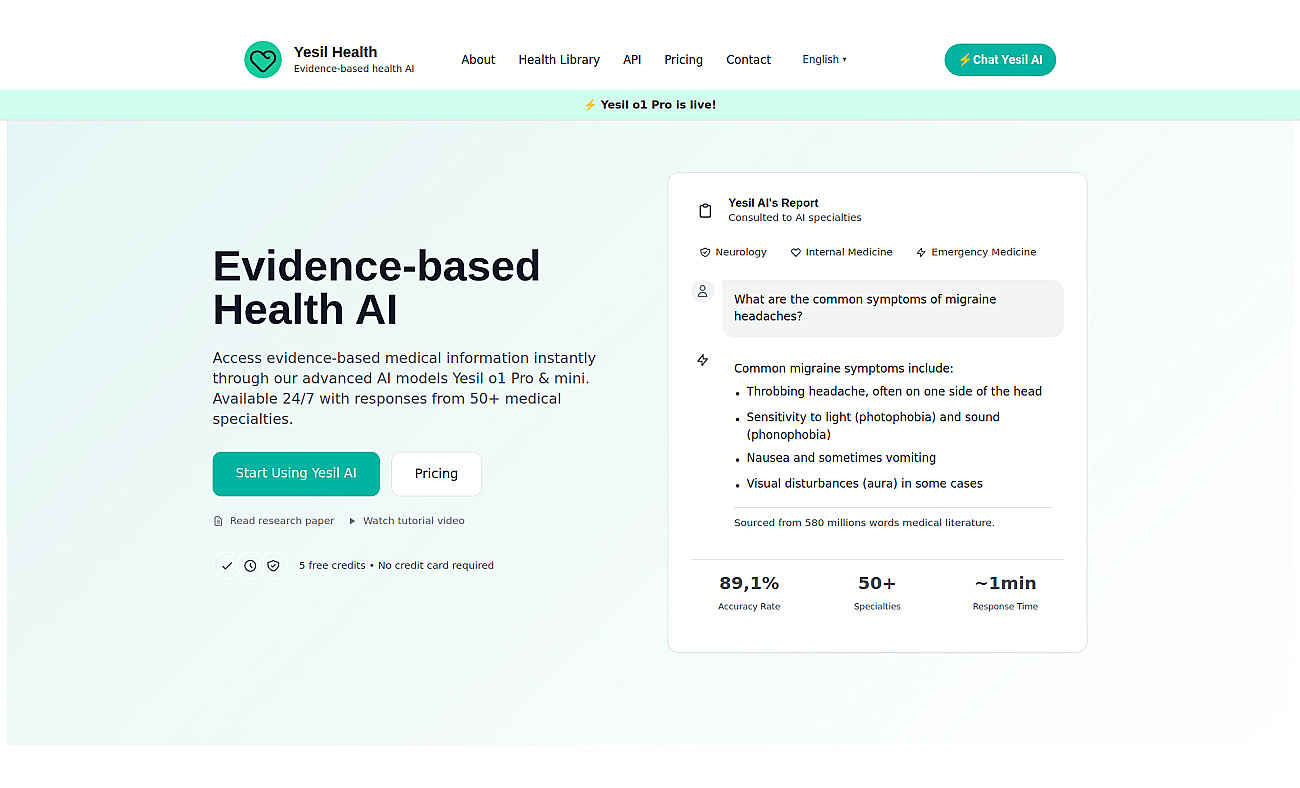1300x788 pixels.
Task: Click 'Sensitivity to light (photophobia)' bullet
Action: click(x=873, y=426)
